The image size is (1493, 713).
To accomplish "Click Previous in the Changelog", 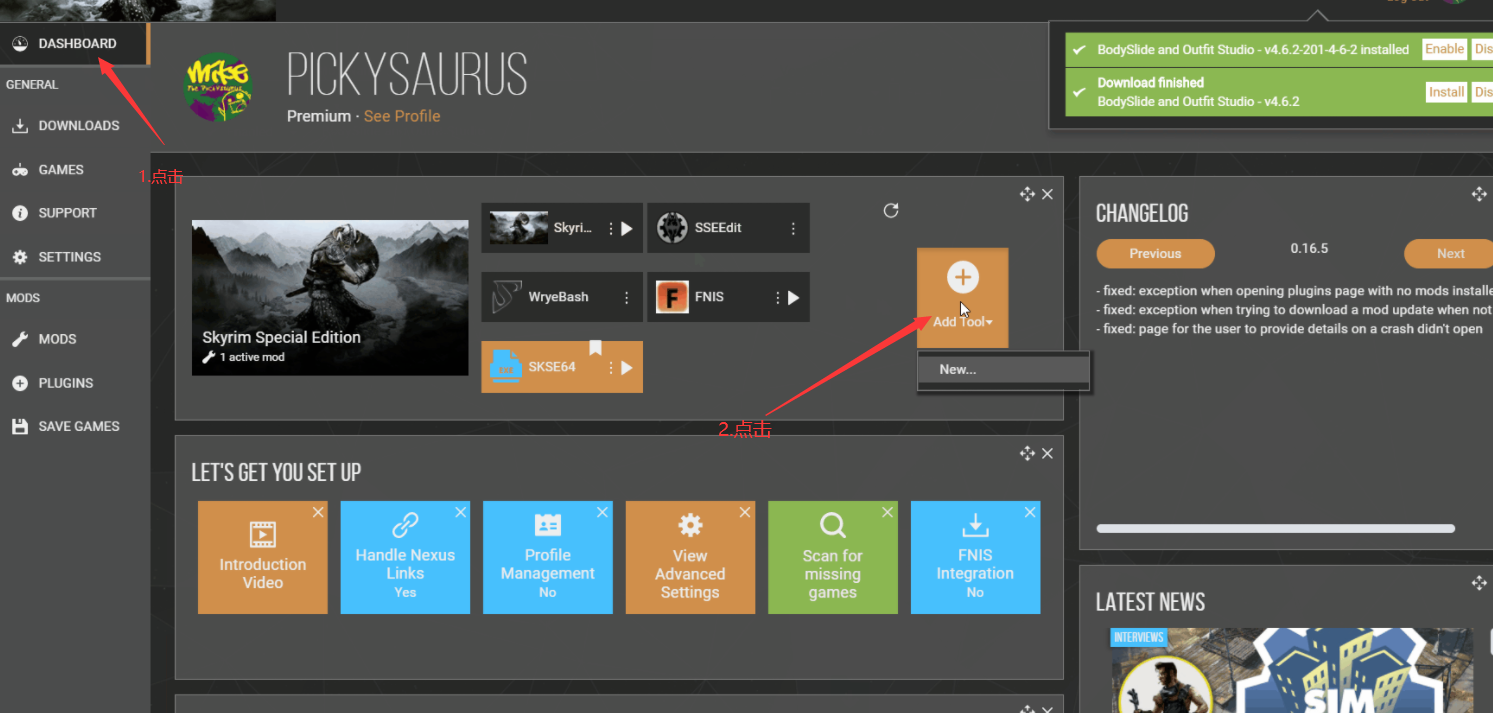I will click(1155, 254).
